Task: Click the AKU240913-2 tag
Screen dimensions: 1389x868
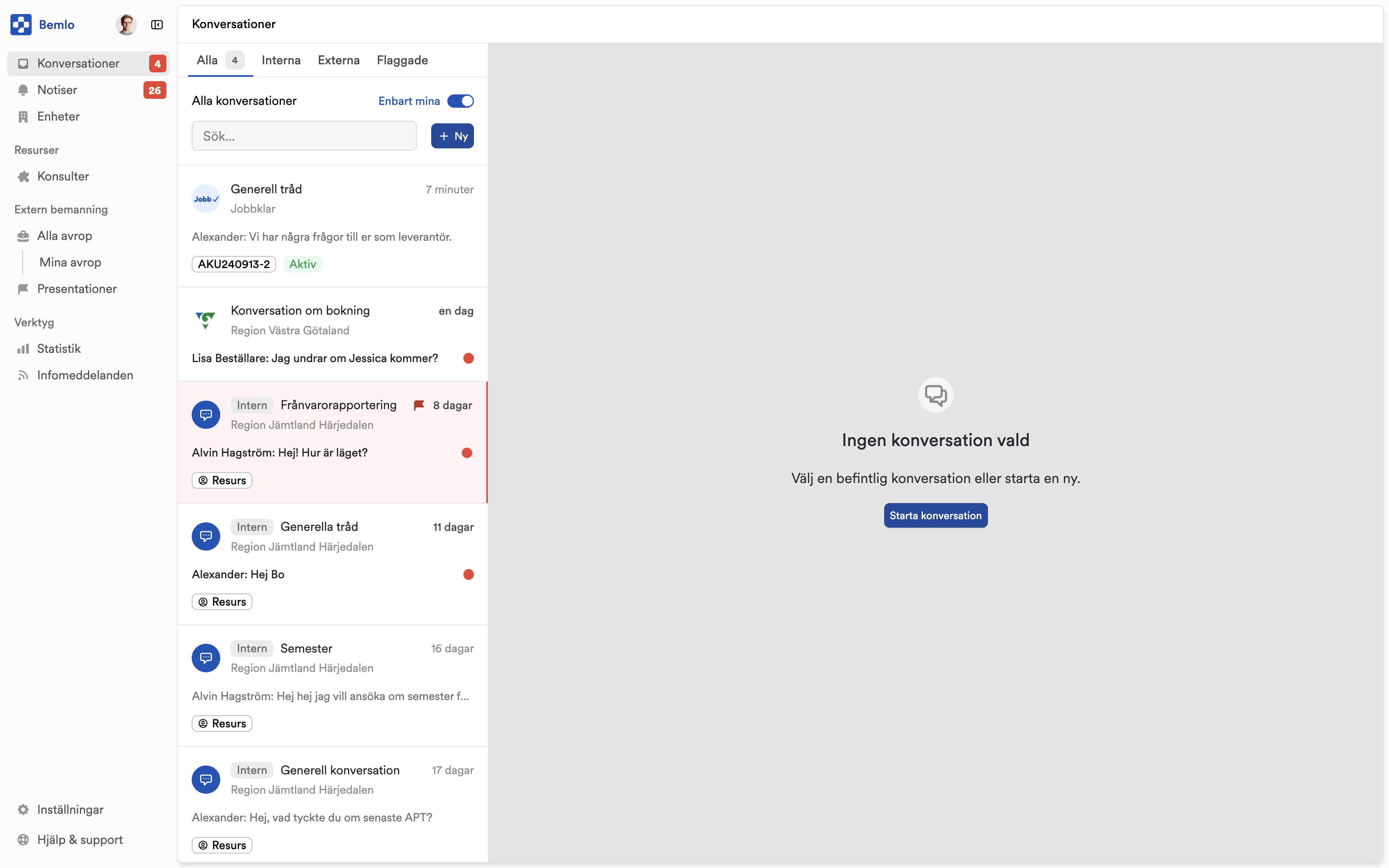Action: [x=234, y=264]
